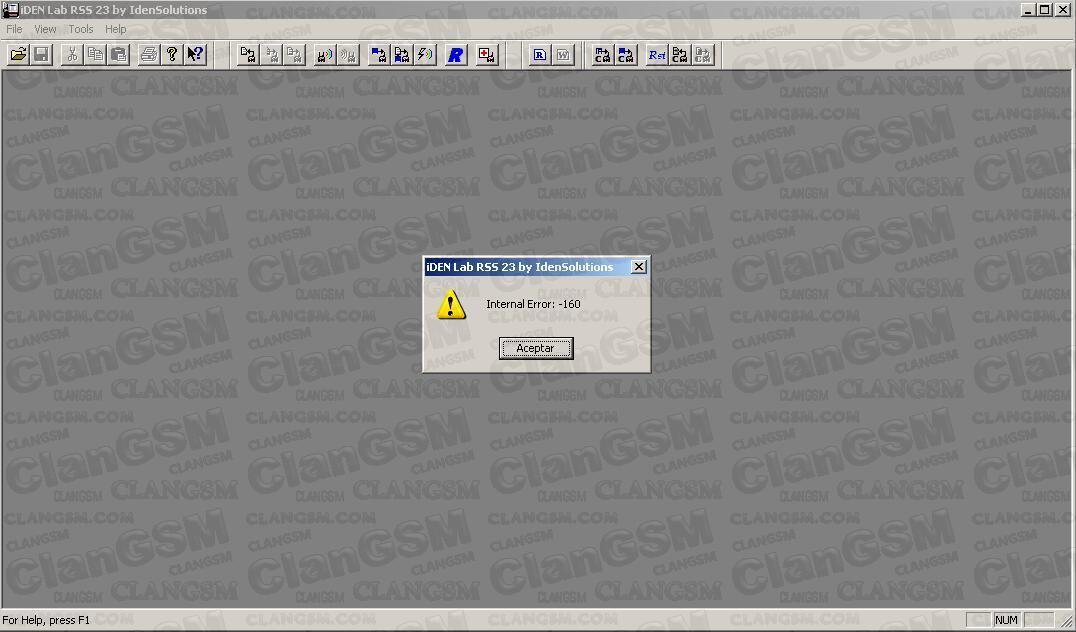Click the Internal Error: -160 message text
Viewport: 1076px width, 632px height.
(x=533, y=303)
